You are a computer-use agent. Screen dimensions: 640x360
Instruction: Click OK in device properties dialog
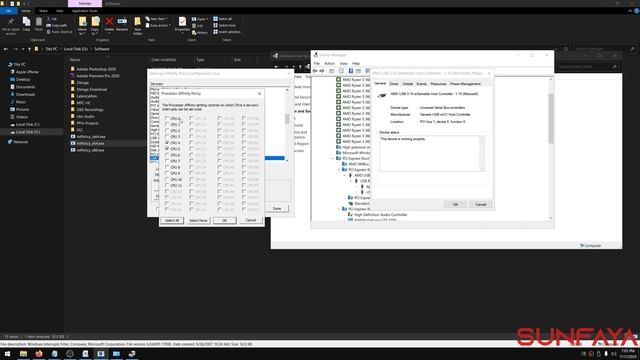click(x=456, y=204)
